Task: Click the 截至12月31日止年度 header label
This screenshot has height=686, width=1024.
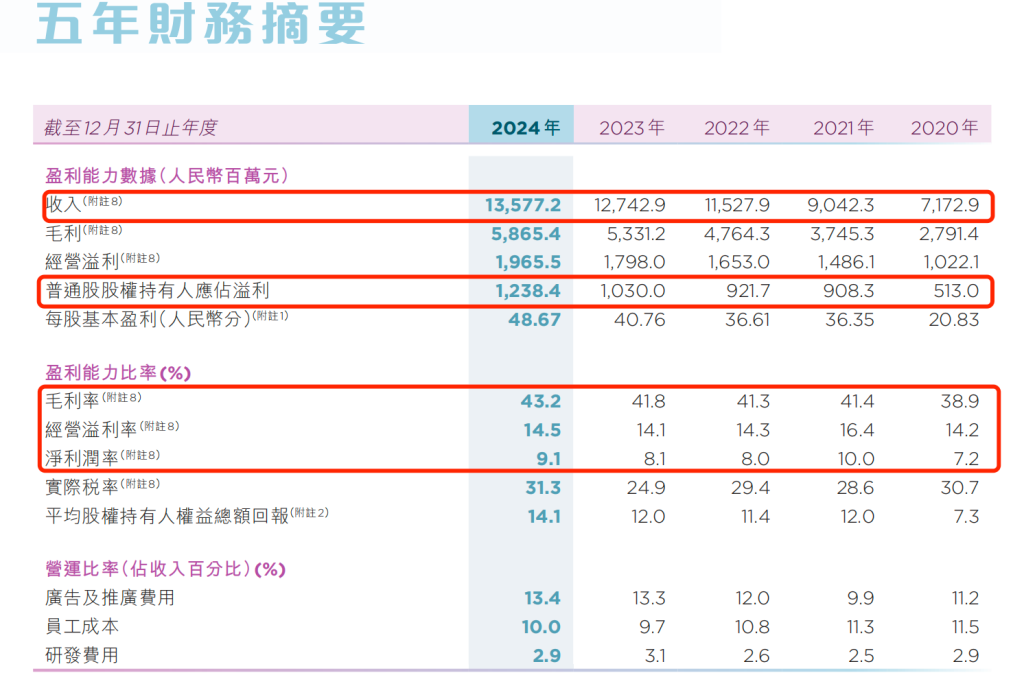Action: [130, 128]
